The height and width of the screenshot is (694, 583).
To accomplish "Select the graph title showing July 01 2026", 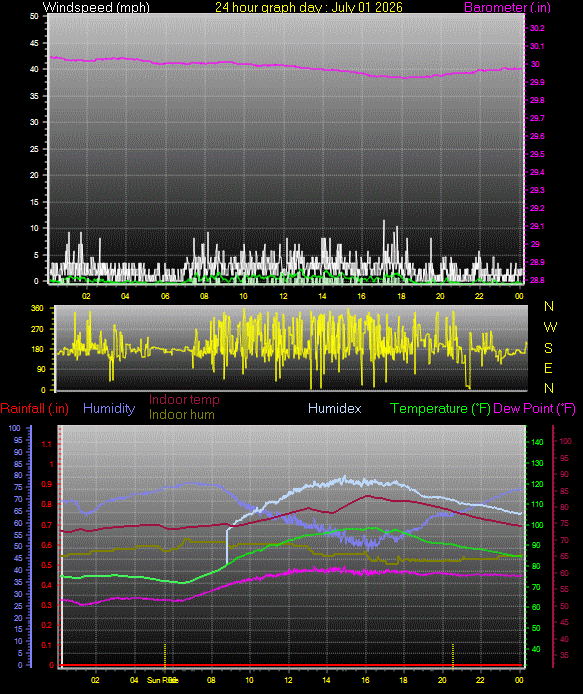I will tap(309, 8).
